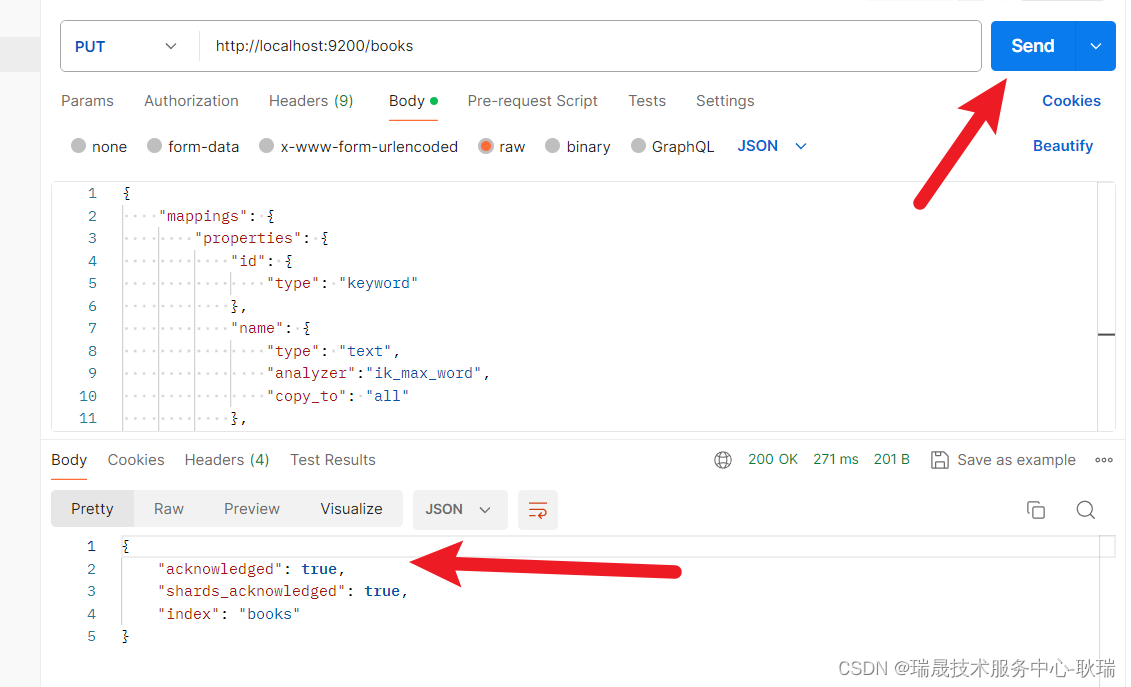Open the Pre-request Script tab
Image resolution: width=1131 pixels, height=687 pixels.
(x=532, y=101)
